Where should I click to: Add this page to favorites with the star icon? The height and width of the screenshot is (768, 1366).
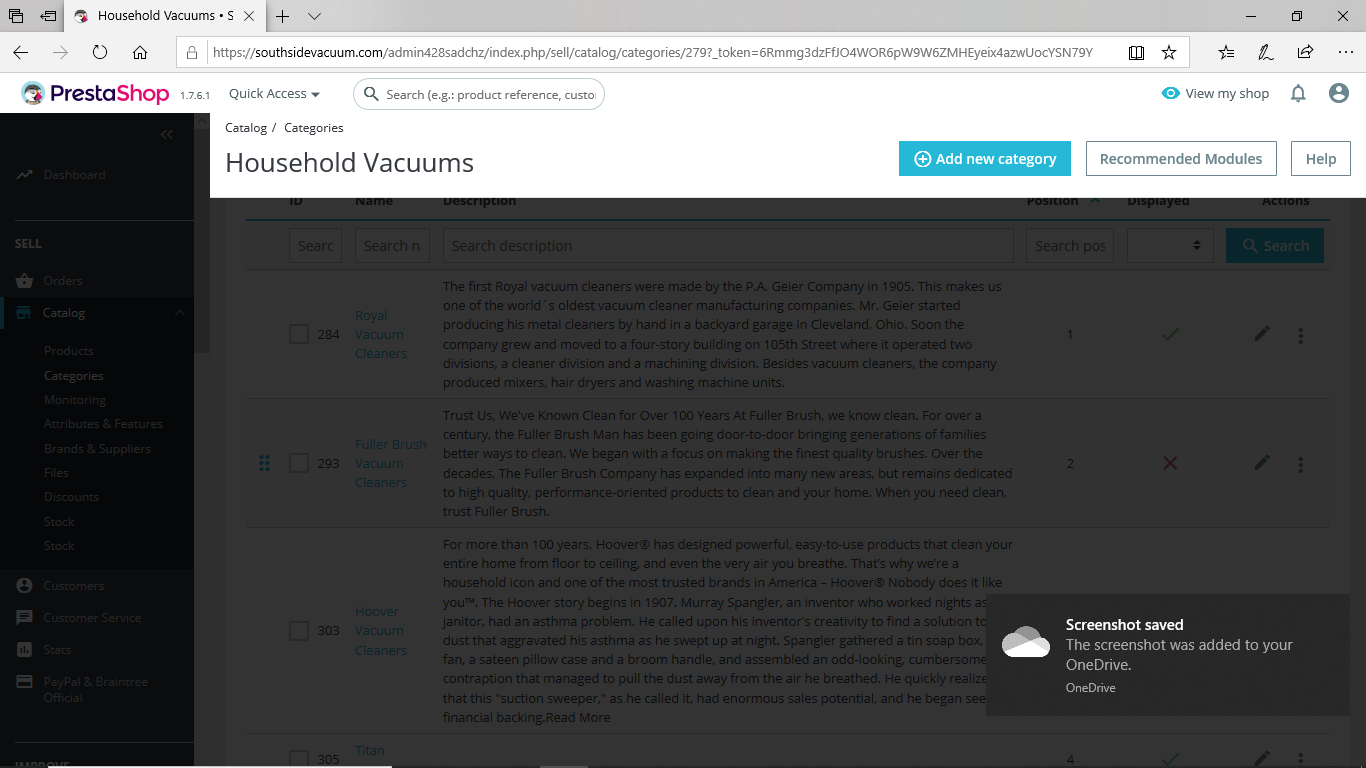(x=1168, y=53)
